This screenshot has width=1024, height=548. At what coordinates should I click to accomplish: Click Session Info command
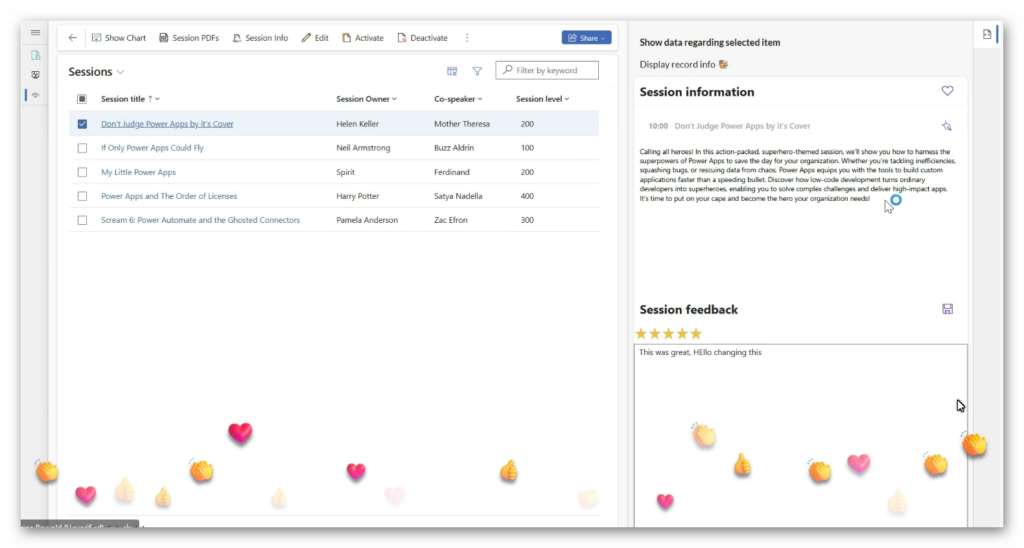click(x=260, y=38)
